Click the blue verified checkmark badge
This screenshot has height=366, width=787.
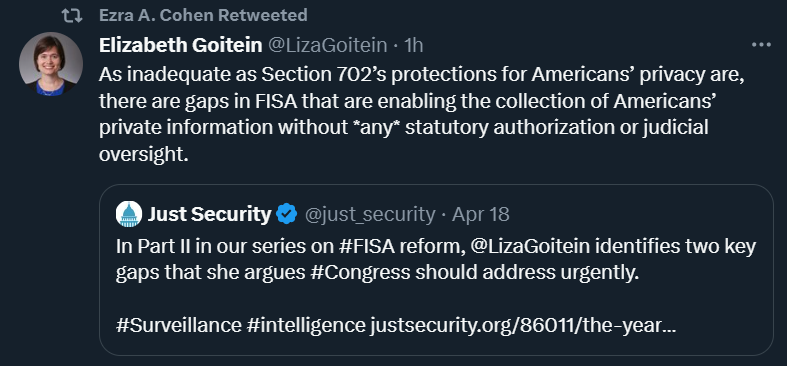pos(287,214)
